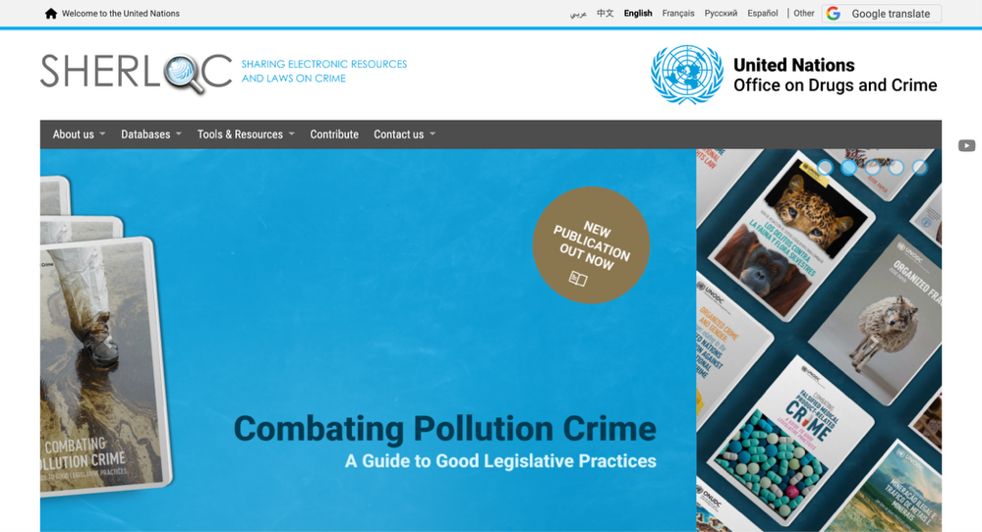982x532 pixels.
Task: Switch site language to Русский
Action: 721,13
